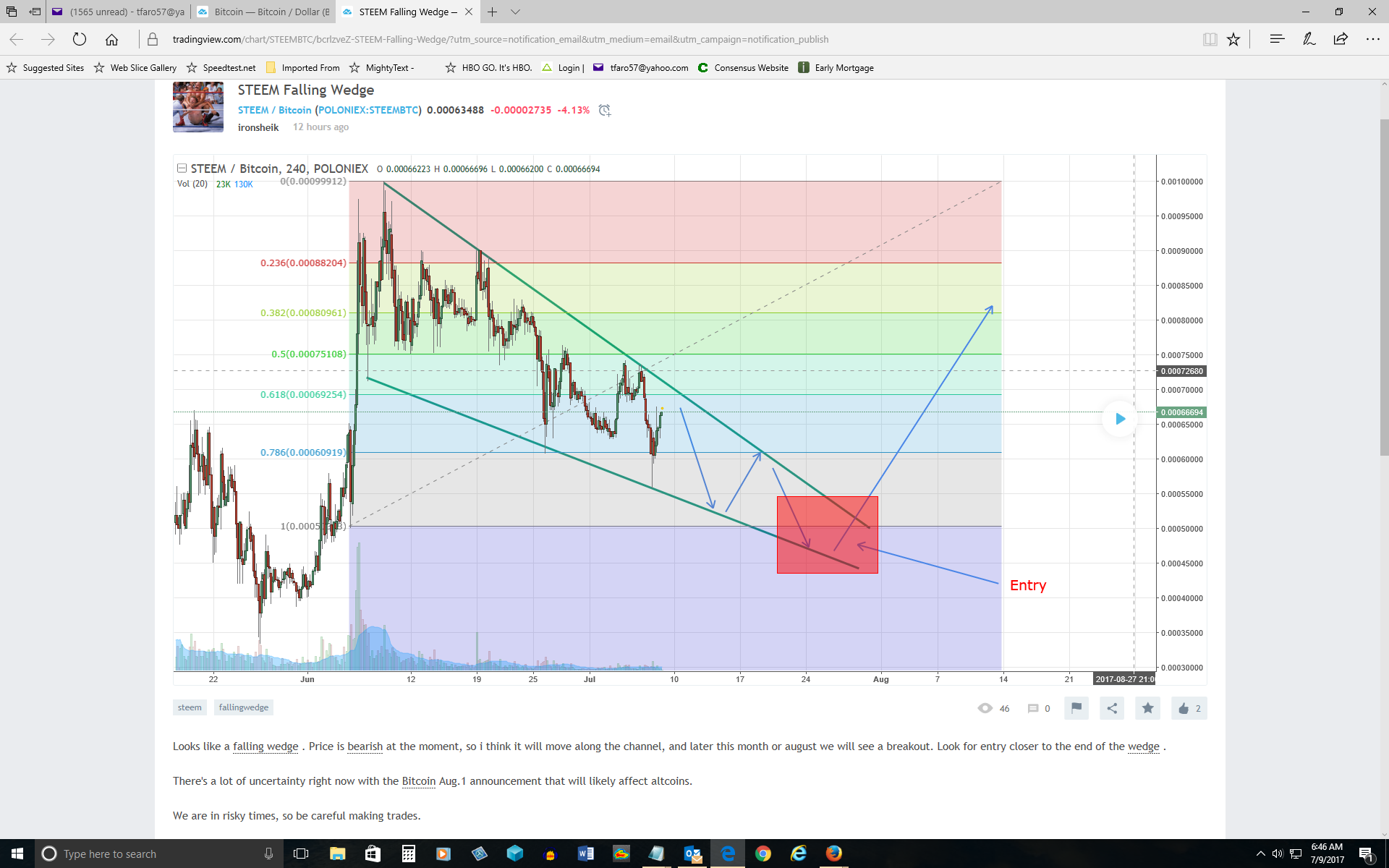The width and height of the screenshot is (1389, 868).
Task: Click the favorite star below the chart
Action: click(x=1147, y=708)
